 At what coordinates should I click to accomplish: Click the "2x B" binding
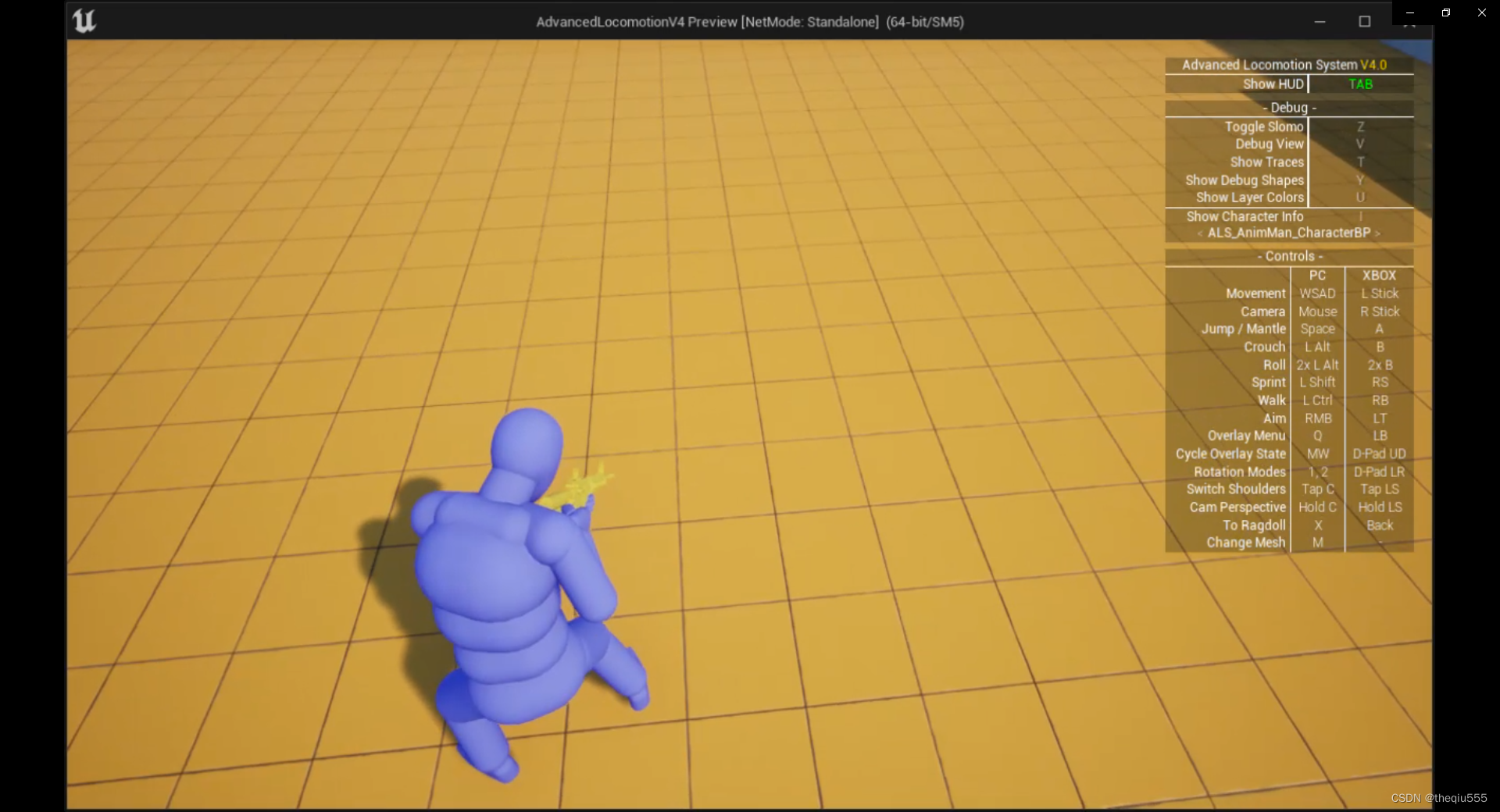click(x=1380, y=365)
